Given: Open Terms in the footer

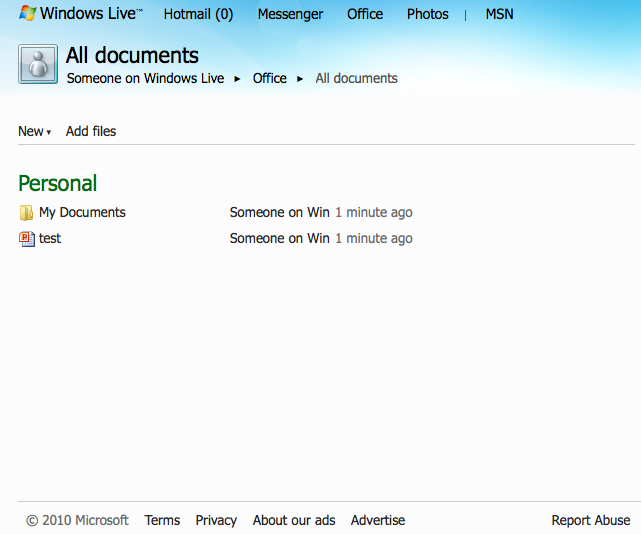Looking at the screenshot, I should [x=162, y=520].
